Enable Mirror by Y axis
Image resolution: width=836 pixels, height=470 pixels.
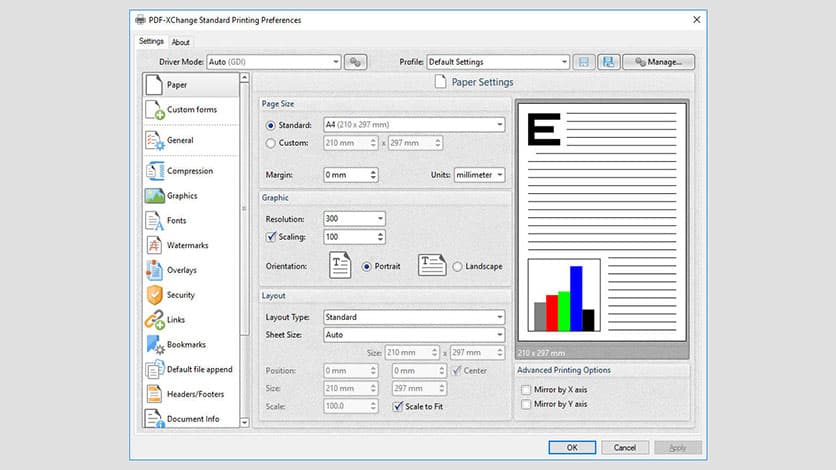526,404
